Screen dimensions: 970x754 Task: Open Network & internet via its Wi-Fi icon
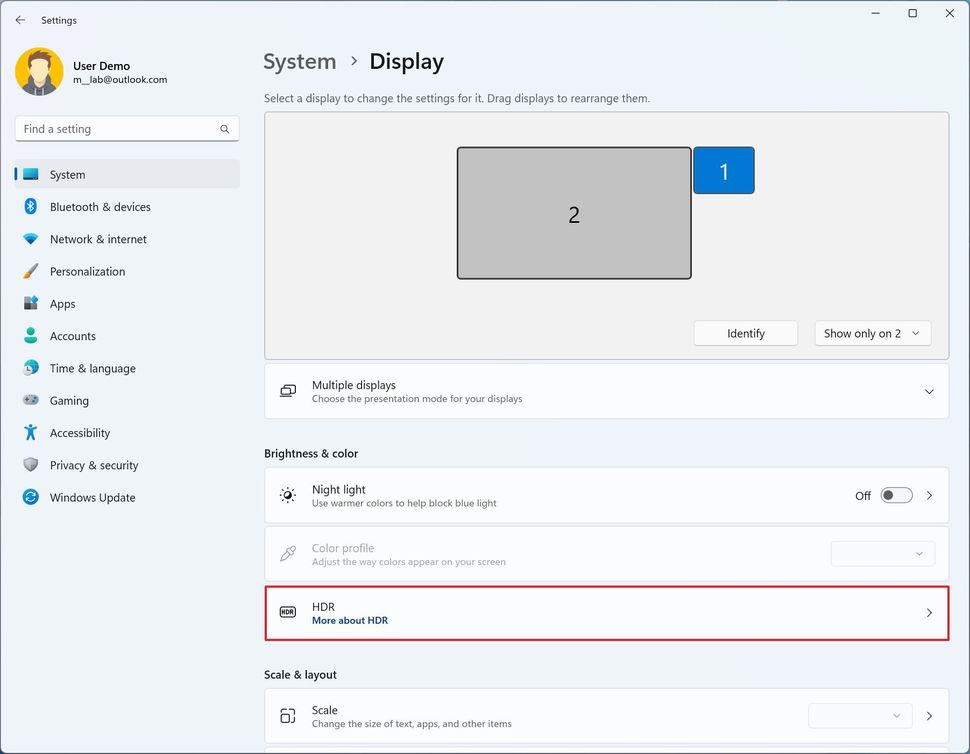pos(30,239)
